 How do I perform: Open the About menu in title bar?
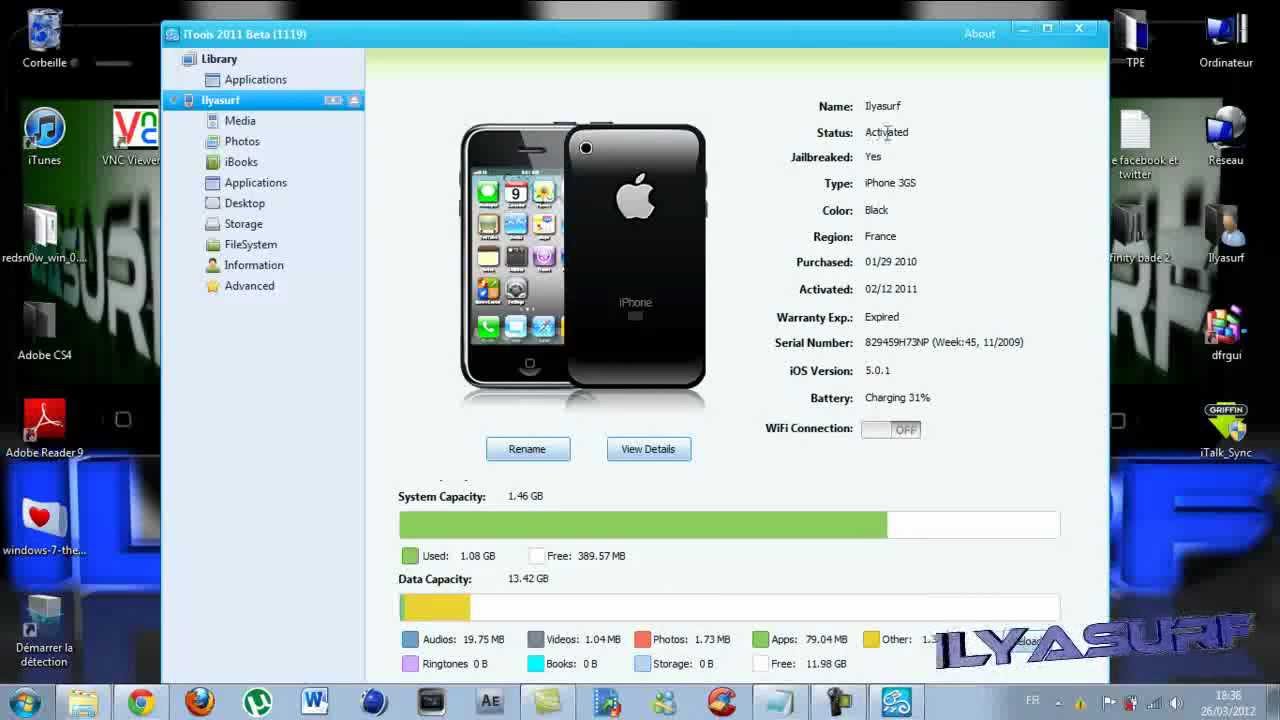979,34
